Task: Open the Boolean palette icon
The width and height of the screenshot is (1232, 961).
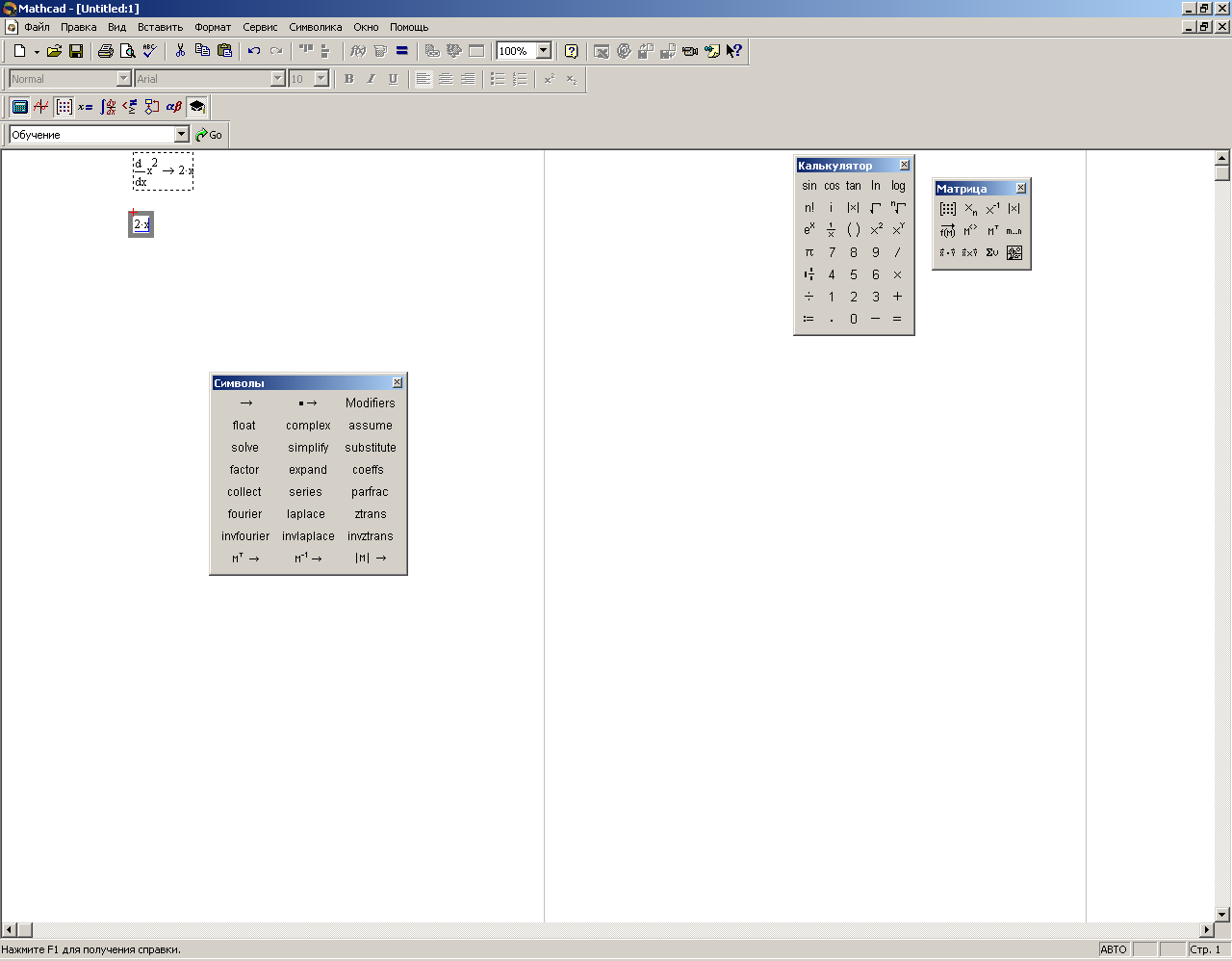Action: tap(130, 107)
